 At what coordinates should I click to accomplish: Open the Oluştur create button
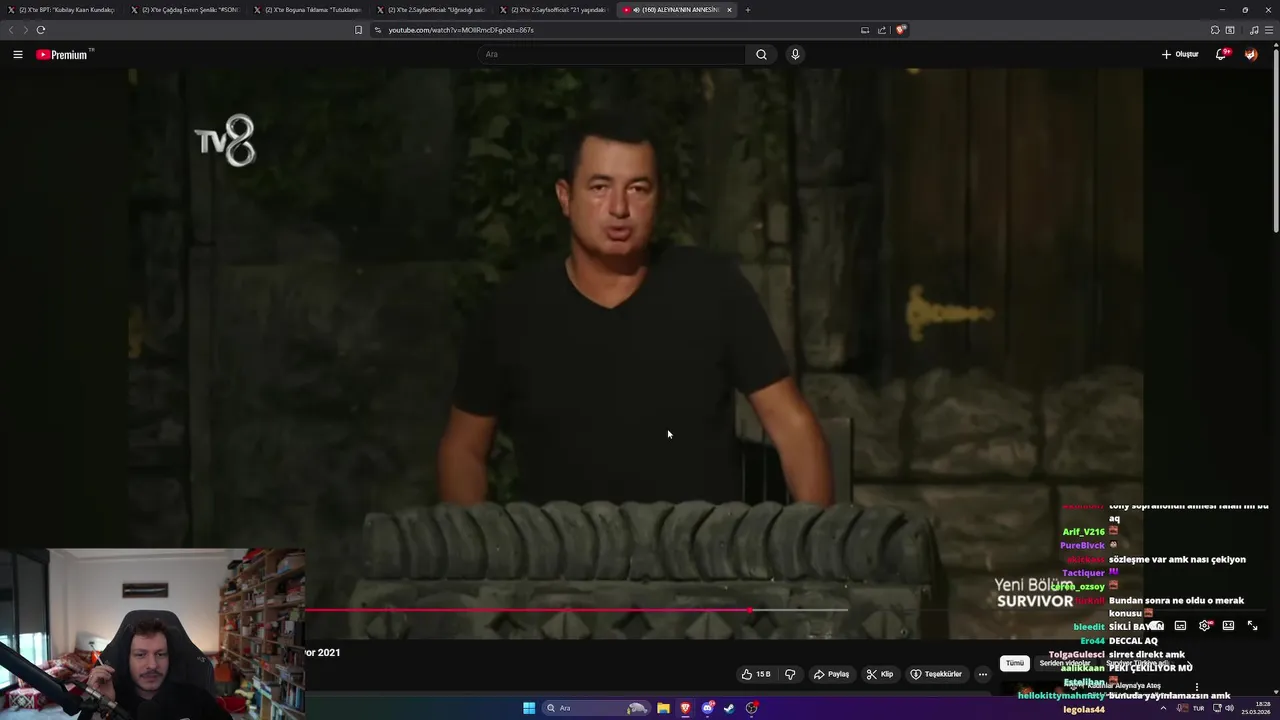coord(1180,54)
